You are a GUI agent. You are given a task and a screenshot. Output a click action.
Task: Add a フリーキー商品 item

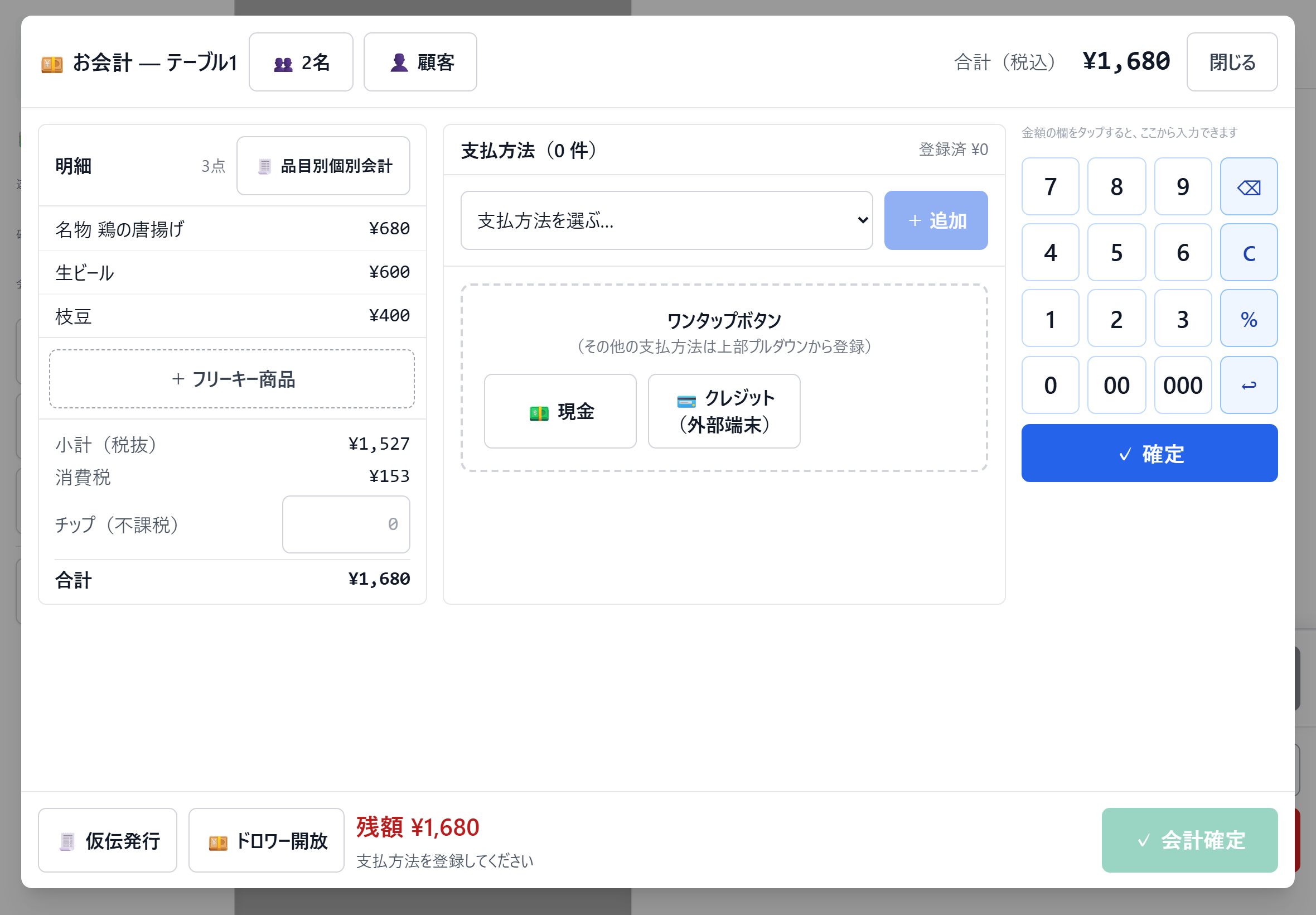click(232, 379)
